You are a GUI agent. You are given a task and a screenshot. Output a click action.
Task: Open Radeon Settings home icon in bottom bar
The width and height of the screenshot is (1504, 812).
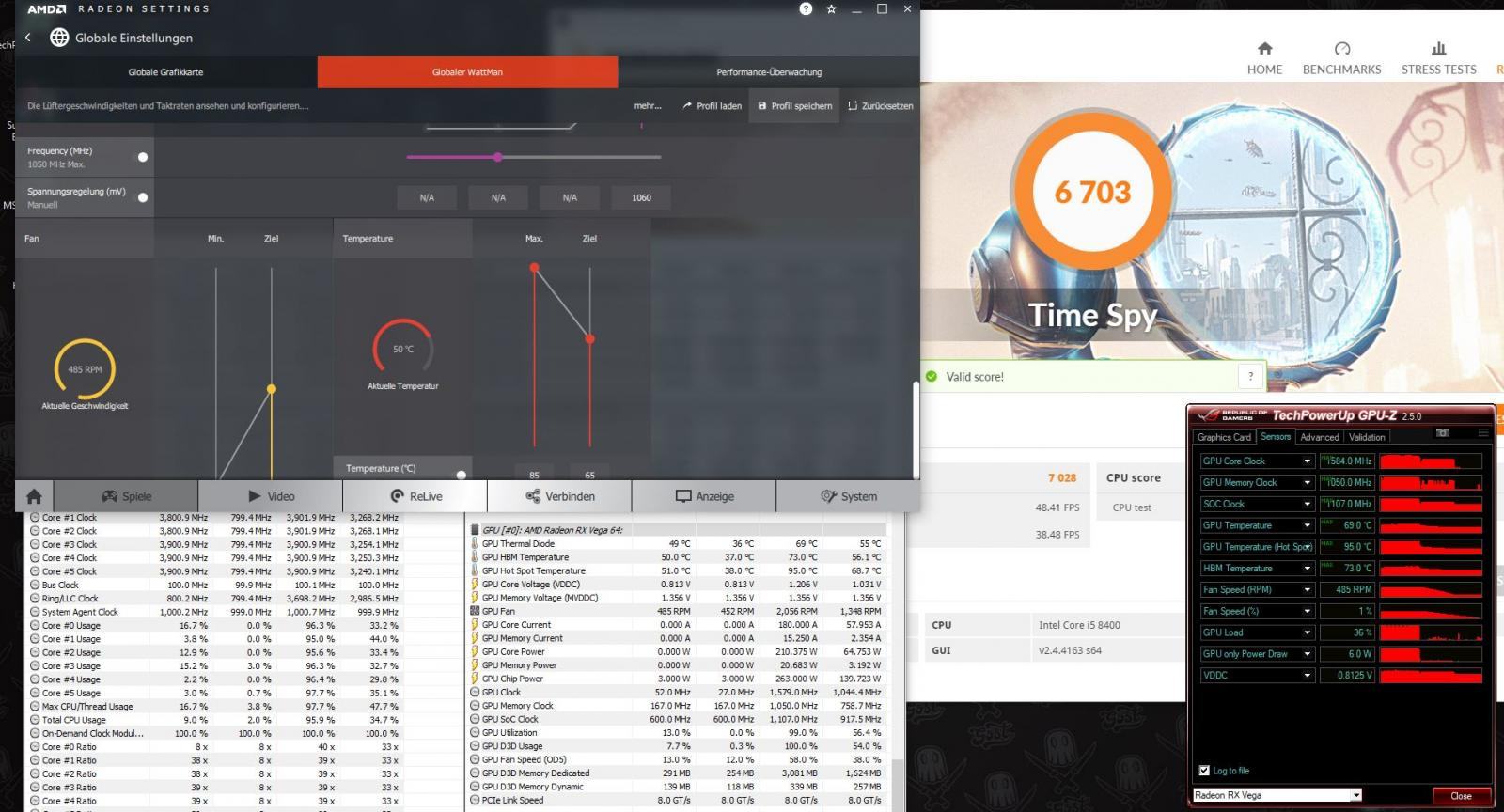point(34,496)
